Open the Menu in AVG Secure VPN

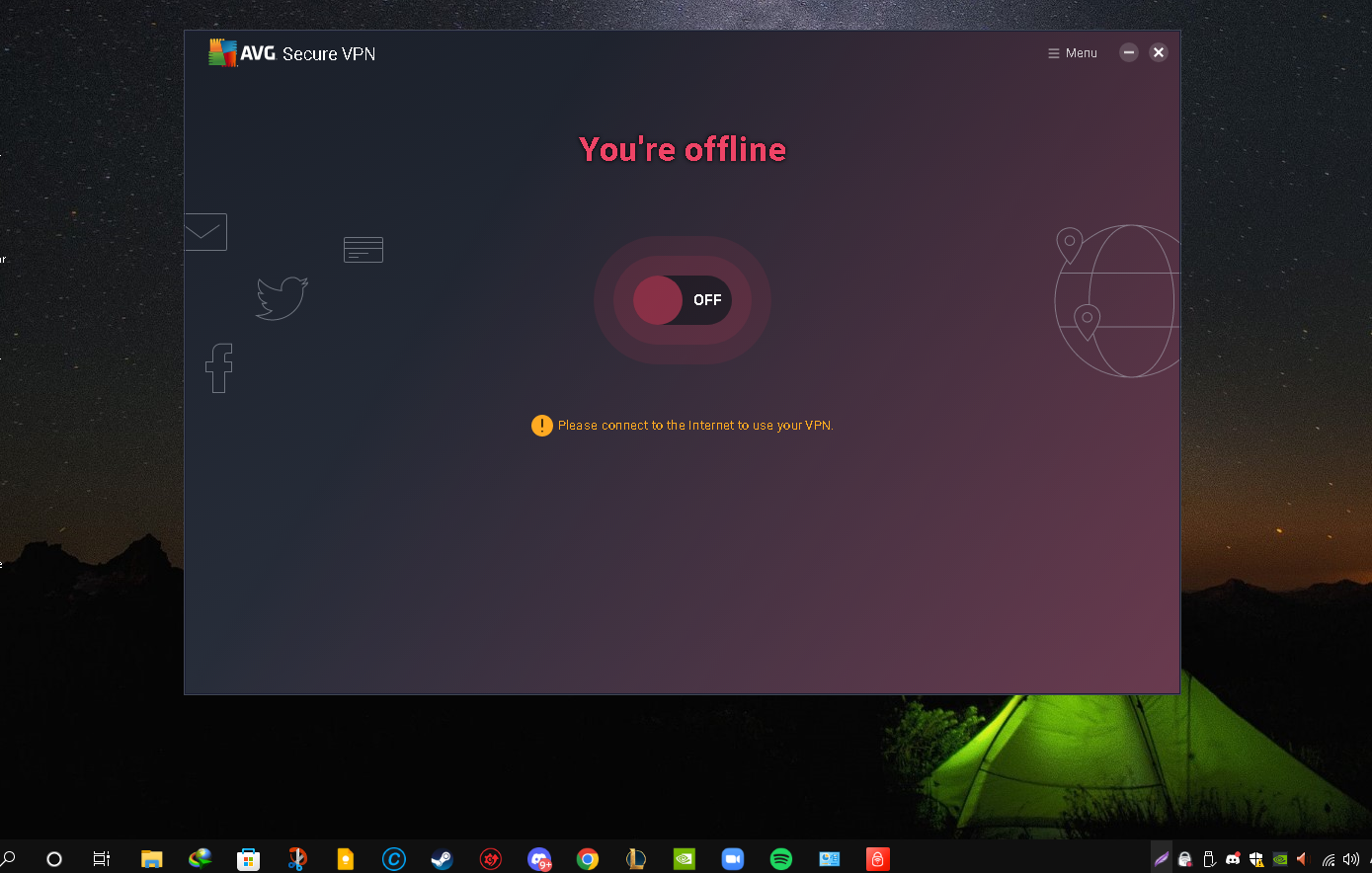pyautogui.click(x=1073, y=53)
